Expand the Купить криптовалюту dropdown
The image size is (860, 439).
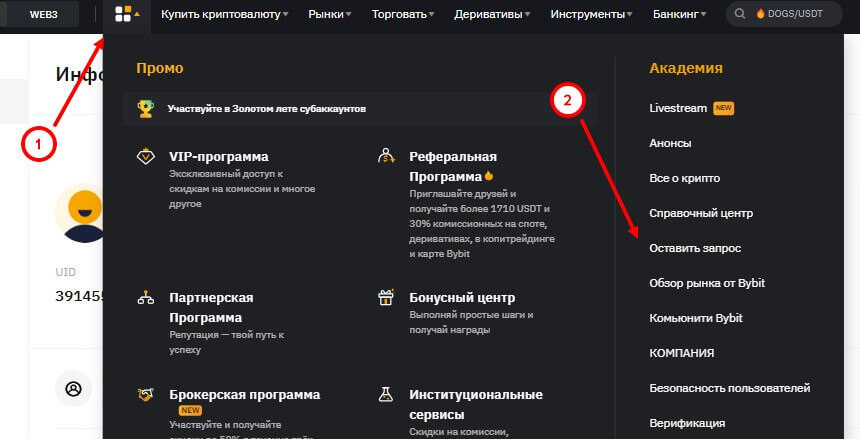tap(225, 15)
